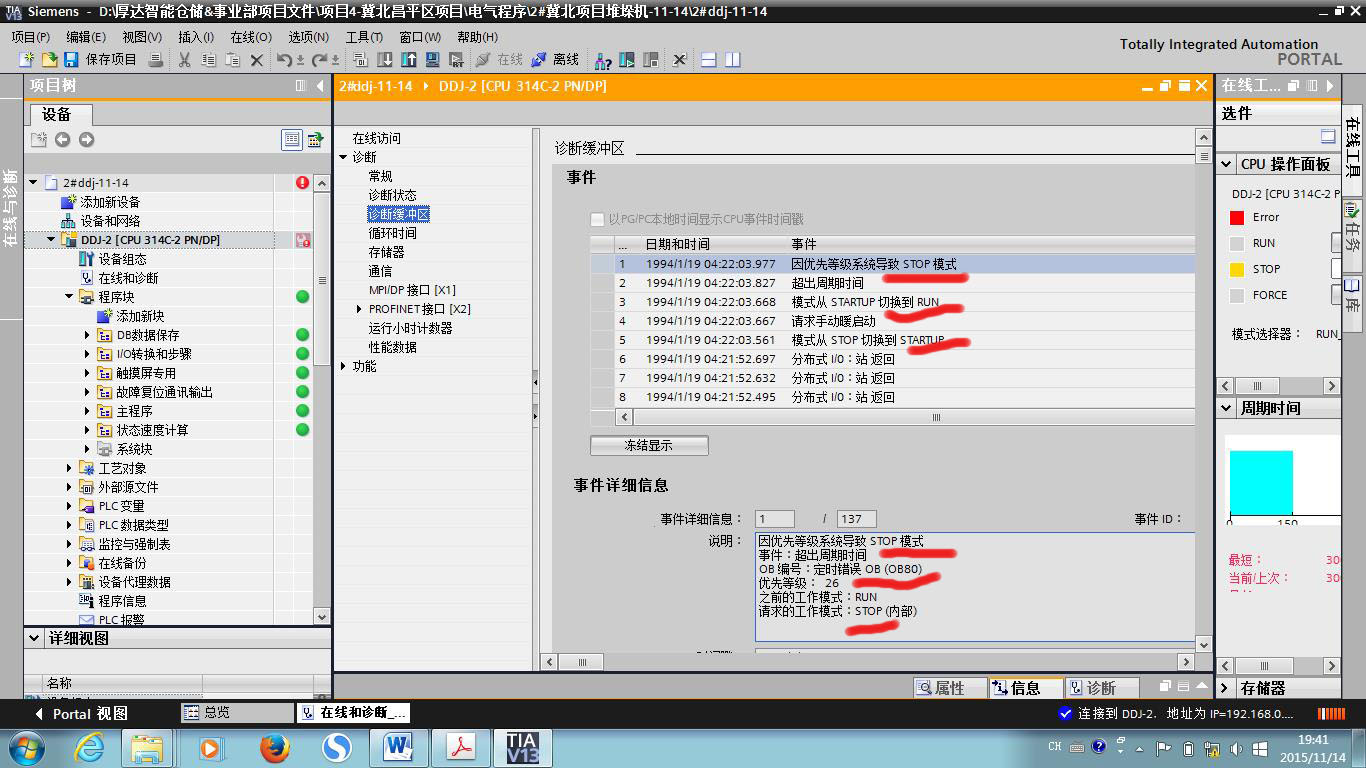
Task: Open Internet Explorer from the taskbar
Action: click(x=90, y=747)
